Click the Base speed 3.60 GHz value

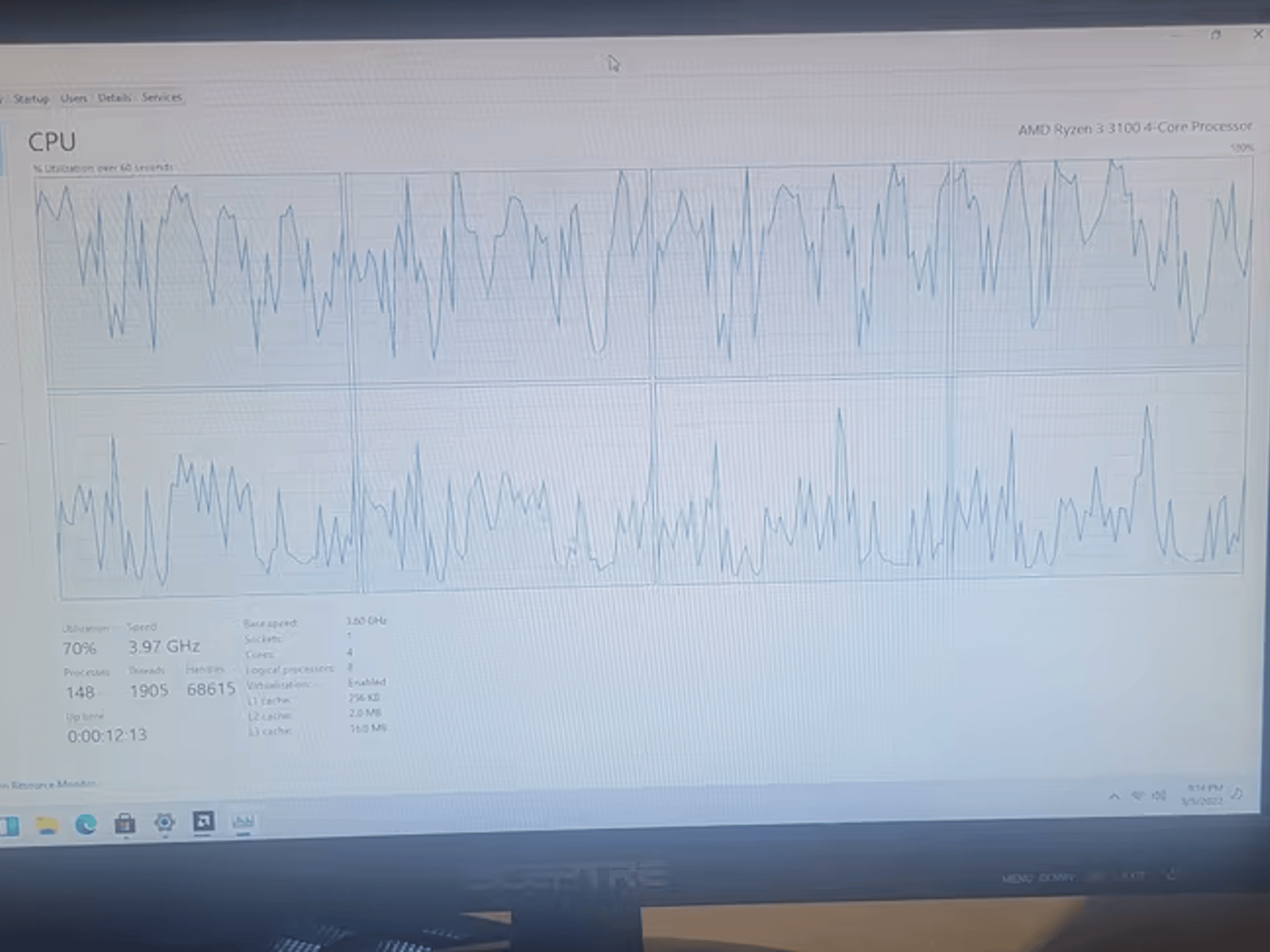point(366,620)
